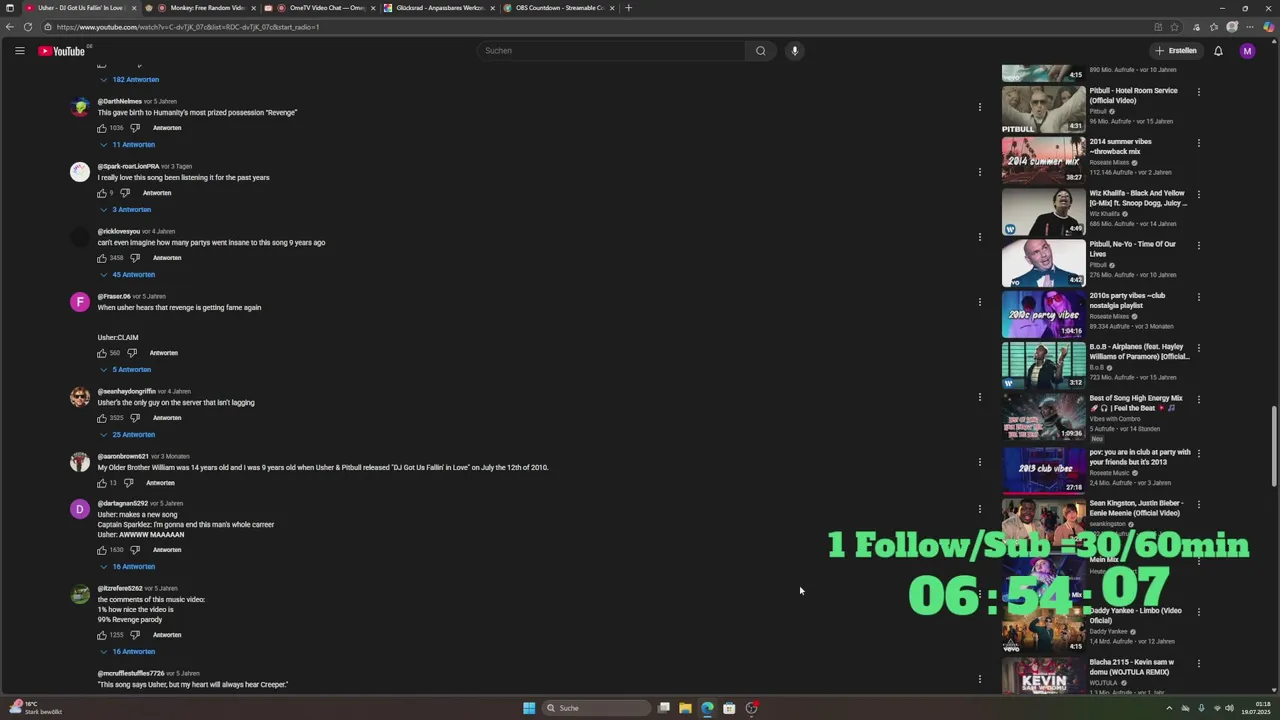Expand the 3 Antworten replies
Screen dimensions: 1280x720
tap(125, 210)
